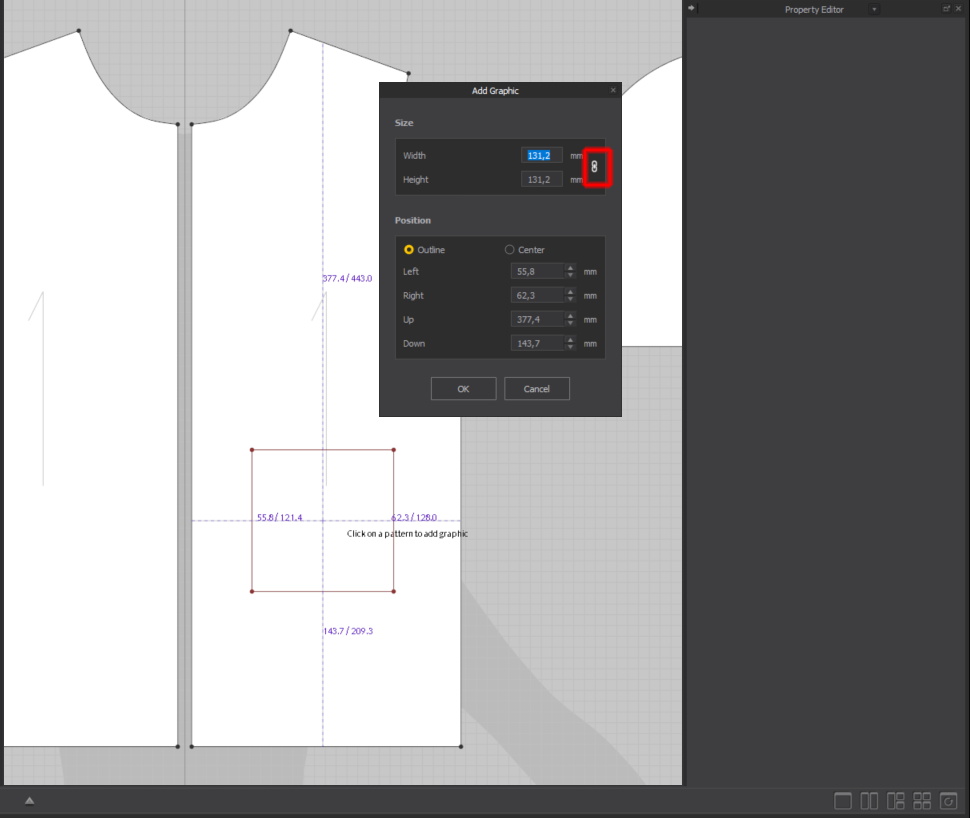Click the triangle arrow in the bottom bar

(x=29, y=801)
